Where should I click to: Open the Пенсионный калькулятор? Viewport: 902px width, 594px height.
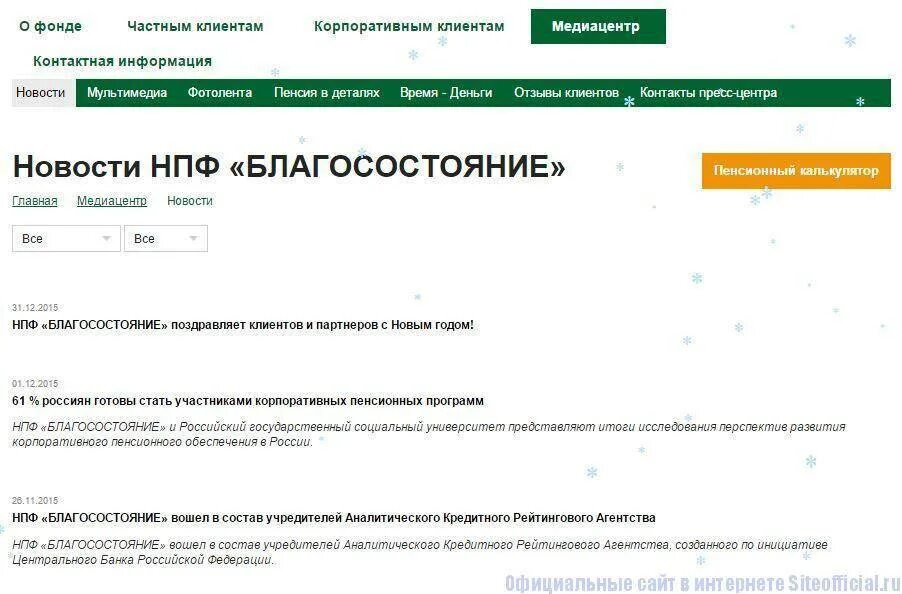(x=796, y=171)
